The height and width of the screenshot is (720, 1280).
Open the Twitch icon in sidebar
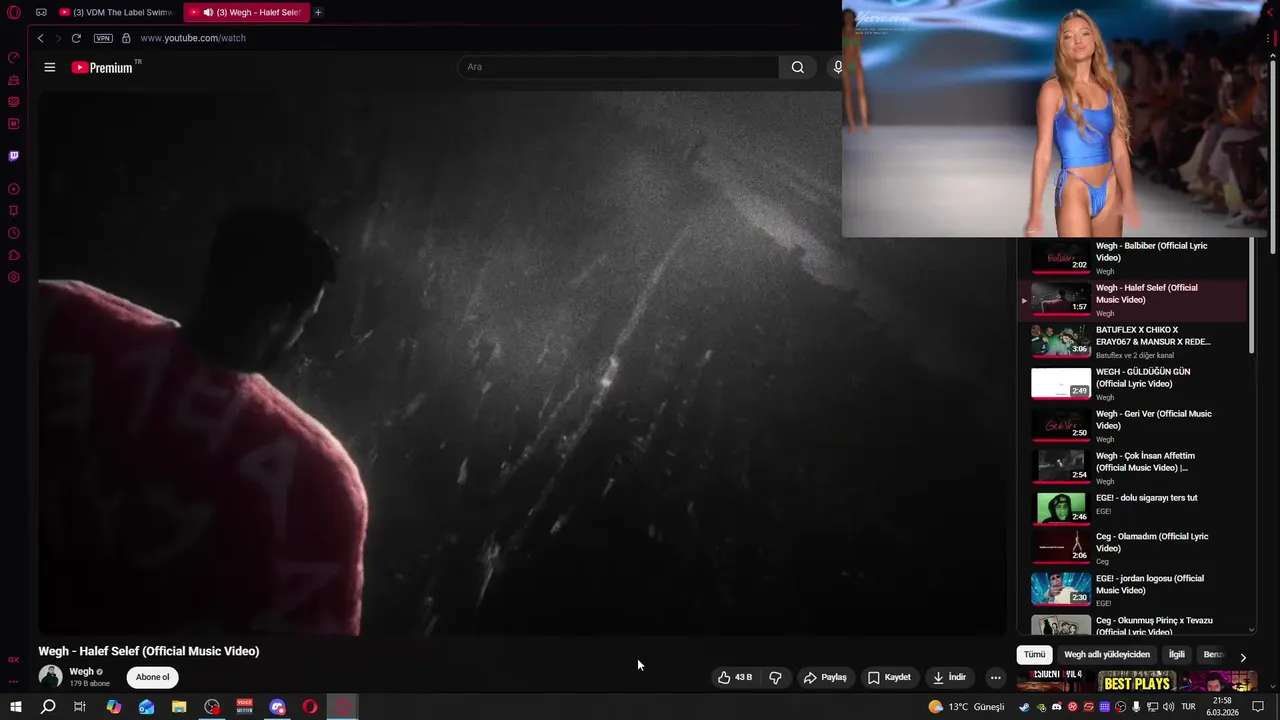click(14, 156)
